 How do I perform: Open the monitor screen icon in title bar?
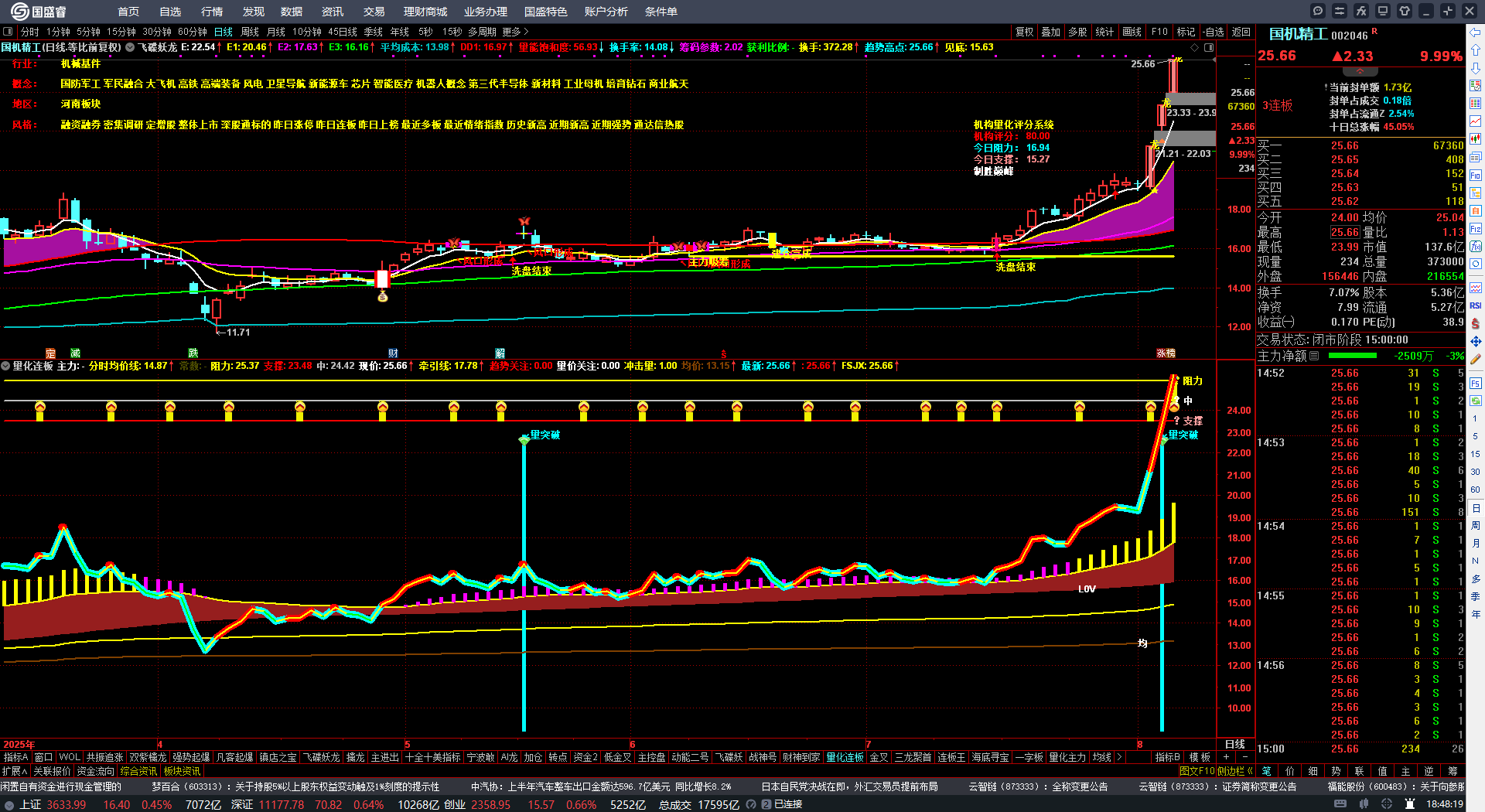click(1383, 11)
